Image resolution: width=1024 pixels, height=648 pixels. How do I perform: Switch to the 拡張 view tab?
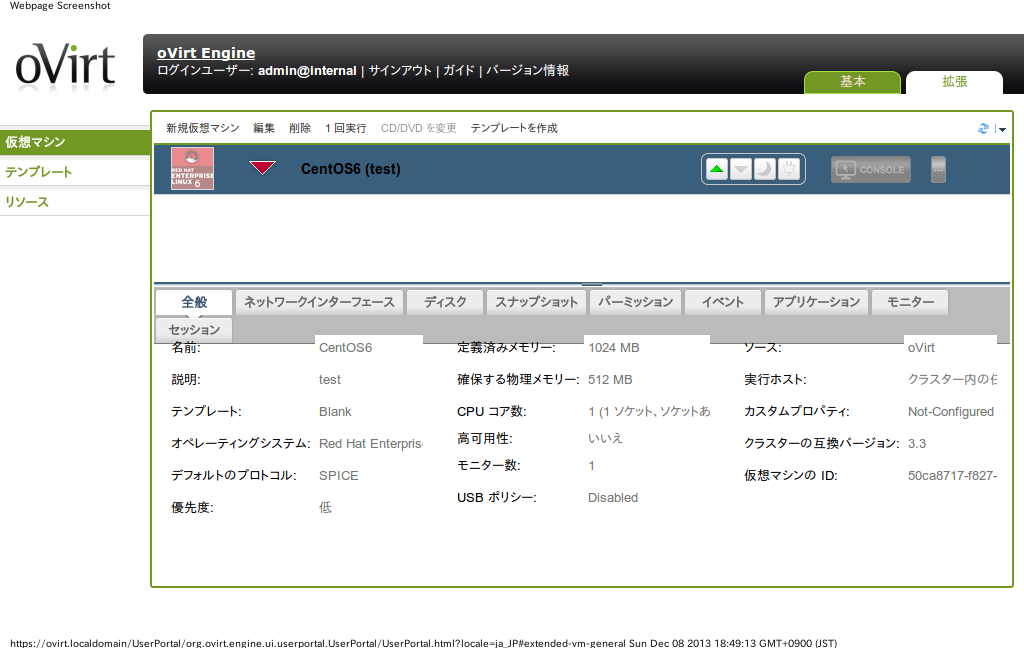tap(954, 82)
